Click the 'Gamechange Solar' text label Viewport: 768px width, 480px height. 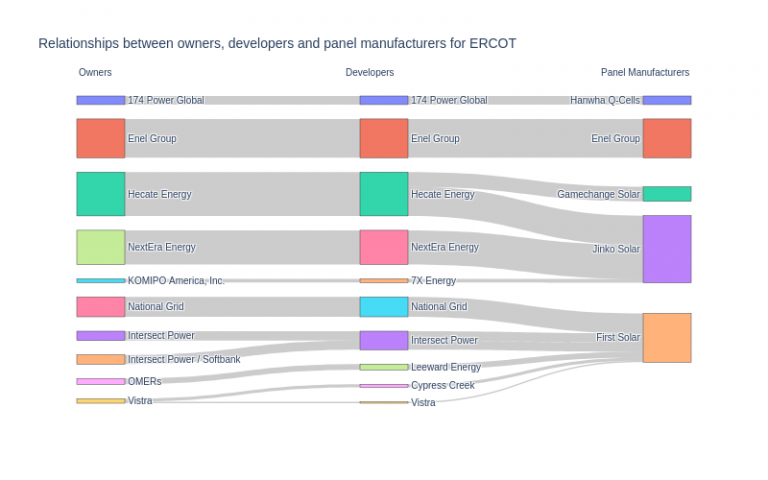coord(599,194)
